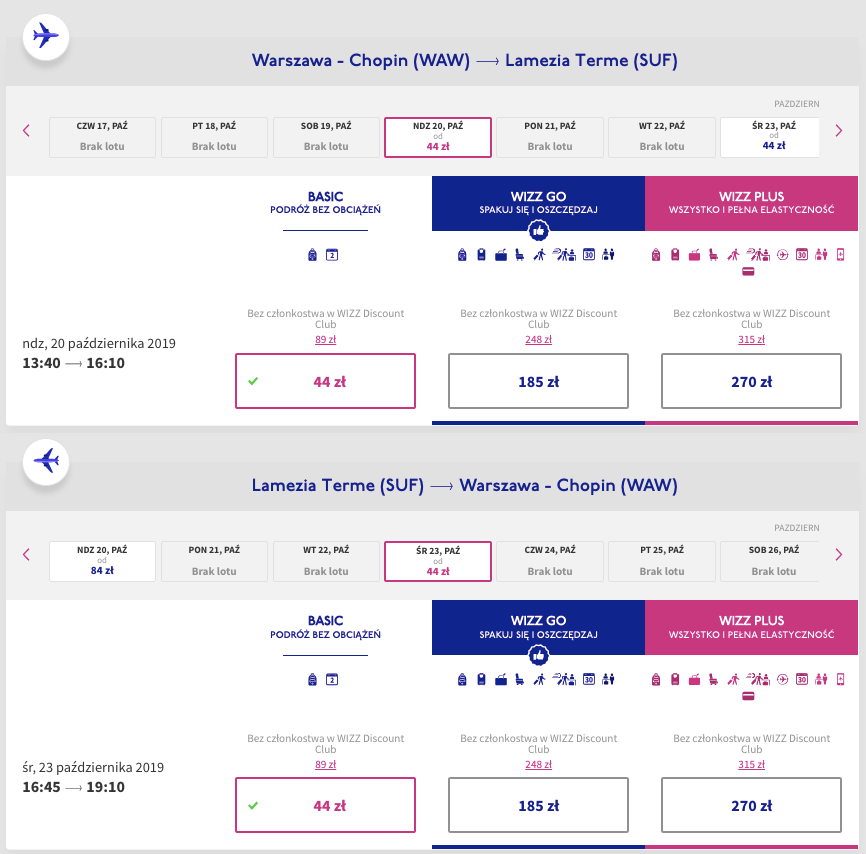Select return BASIC fare 44 zł
Screen dimensions: 866x854
click(x=325, y=805)
